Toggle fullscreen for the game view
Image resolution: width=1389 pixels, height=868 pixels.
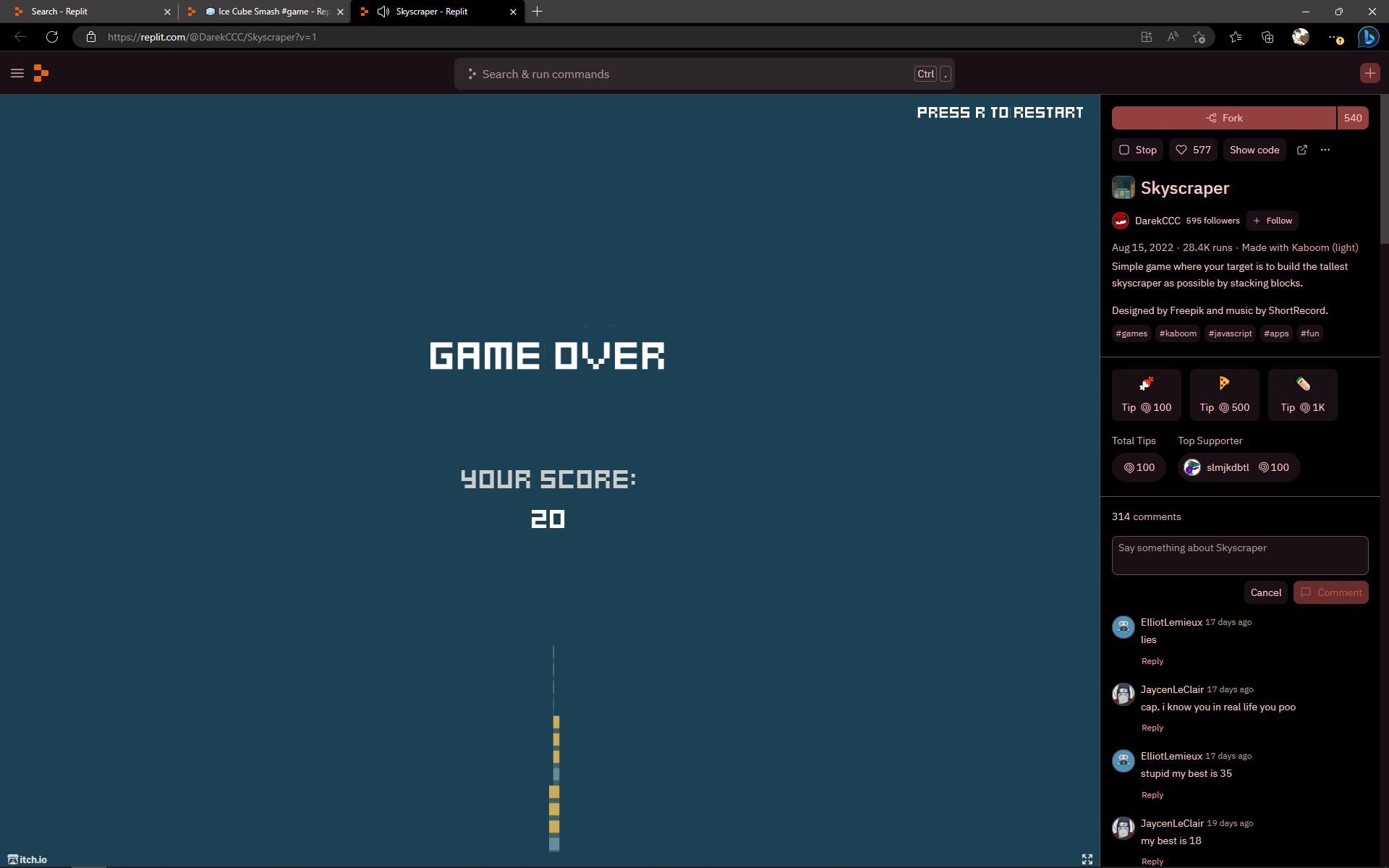tap(1087, 859)
